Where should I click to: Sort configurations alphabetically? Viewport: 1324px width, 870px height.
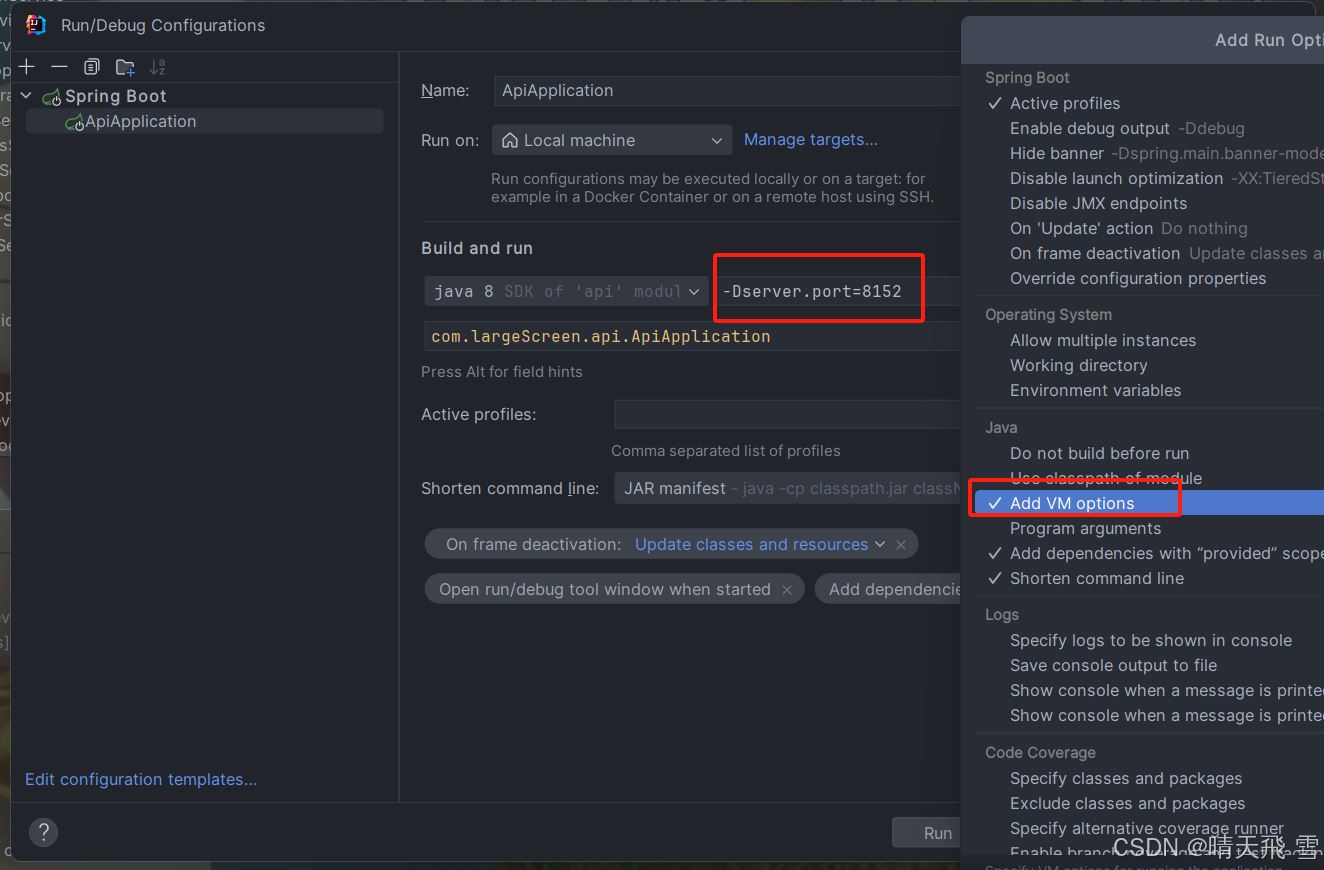157,67
